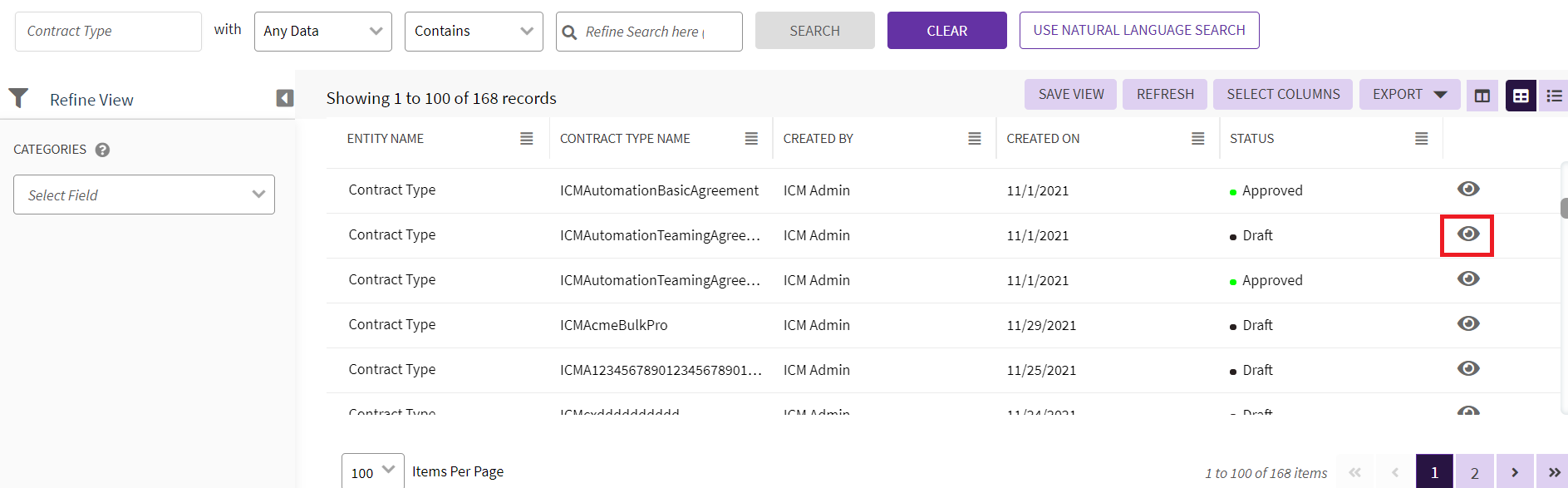View the ICMAcmeBulkPro record eye icon
Image resolution: width=1568 pixels, height=488 pixels.
pos(1467,323)
